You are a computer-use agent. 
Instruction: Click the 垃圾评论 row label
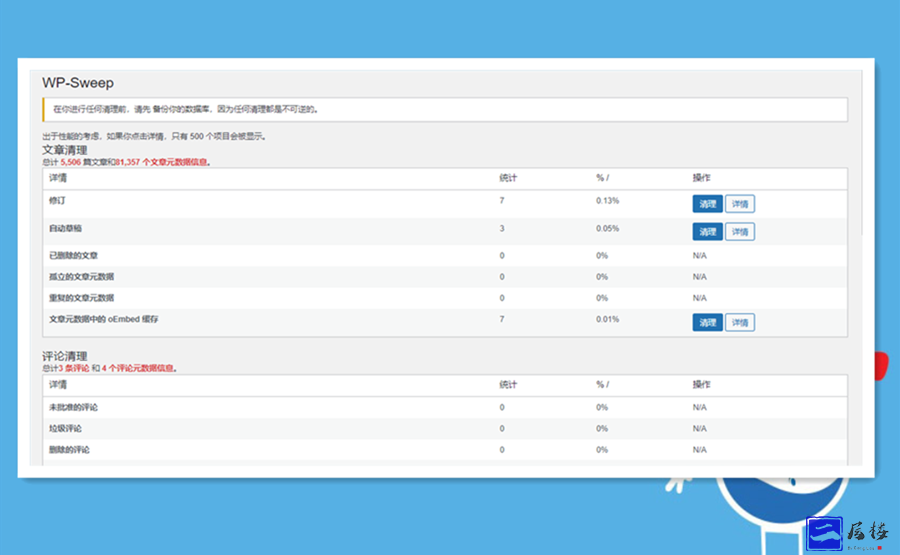click(x=65, y=429)
